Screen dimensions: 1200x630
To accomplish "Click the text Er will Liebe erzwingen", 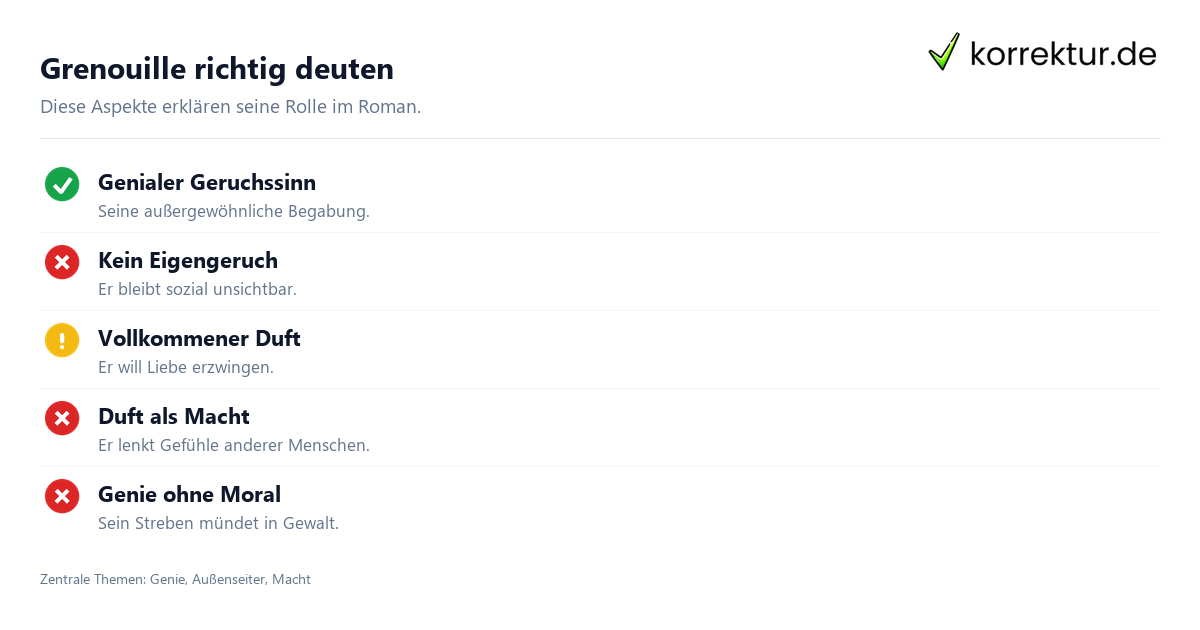I will [186, 368].
